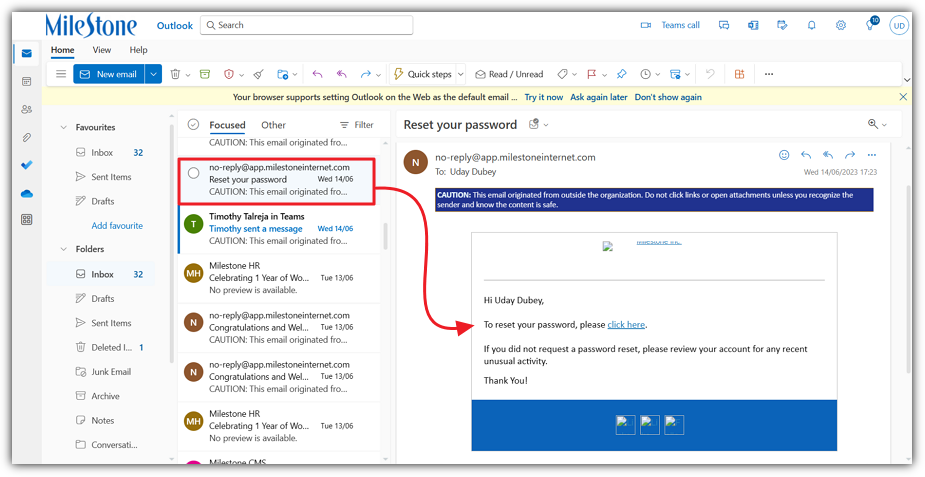Click the Don't show again link
The width and height of the screenshot is (925, 477).
668,97
